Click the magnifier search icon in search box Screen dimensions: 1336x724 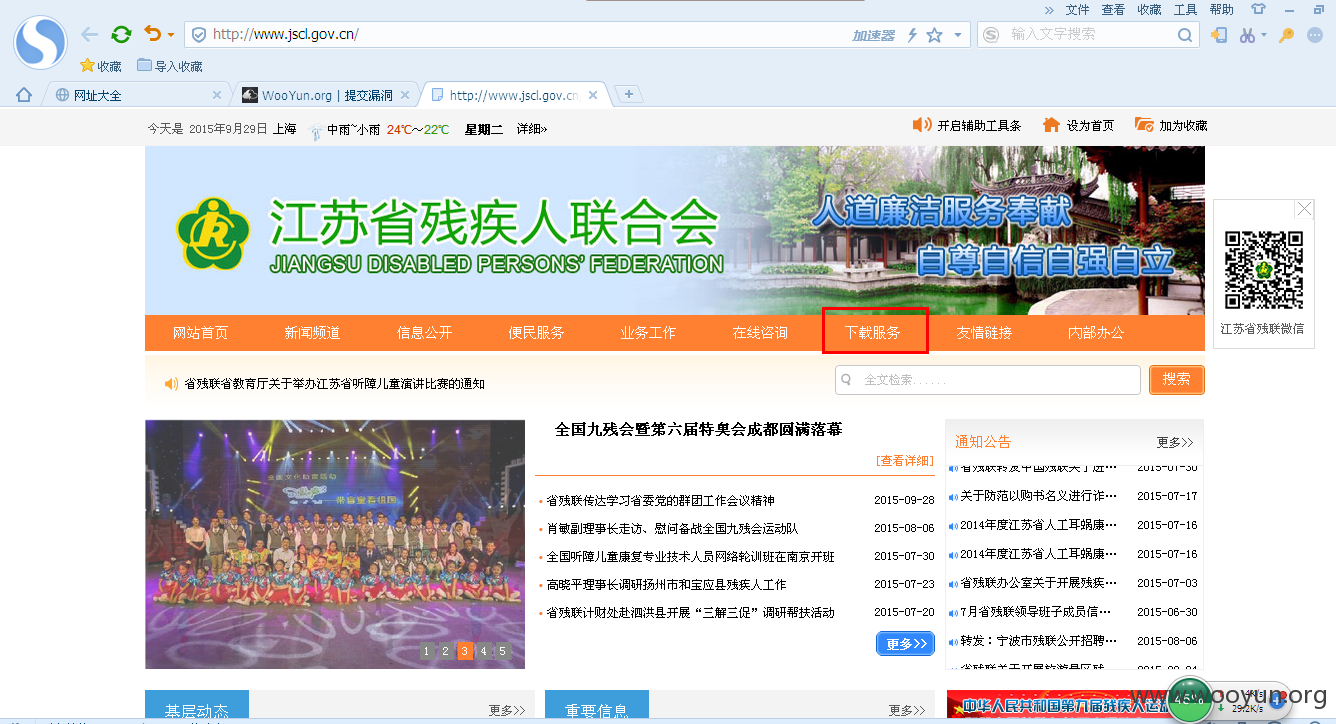point(1185,35)
